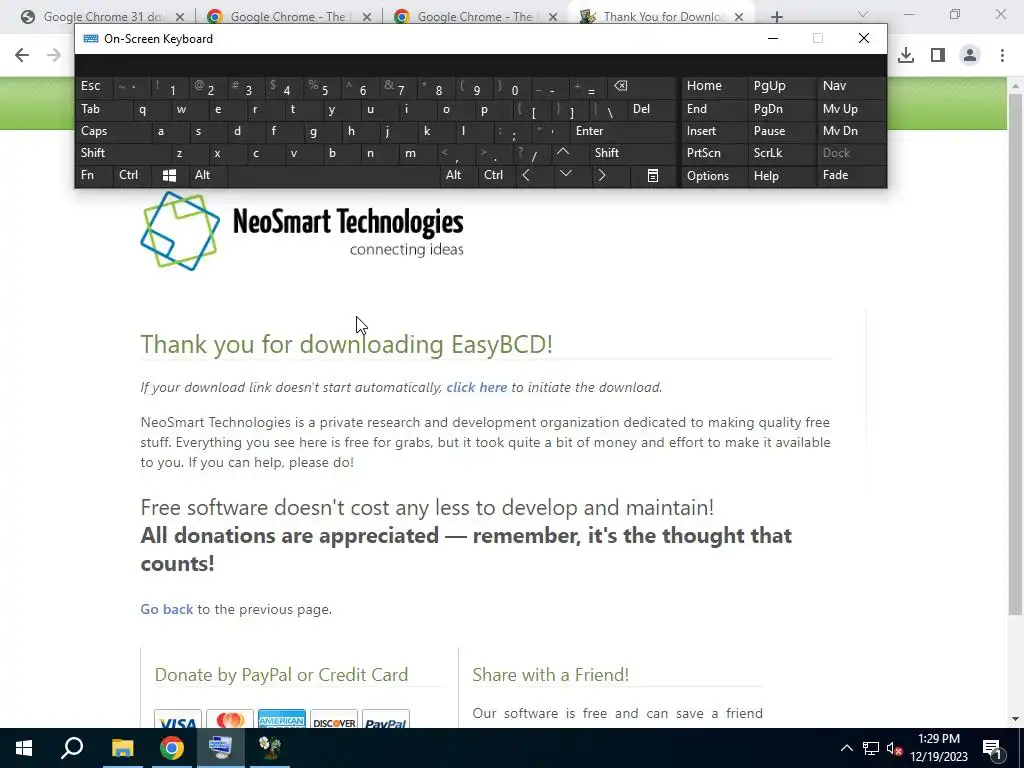This screenshot has height=768, width=1024.
Task: Toggle the right Alt key
Action: click(458, 175)
